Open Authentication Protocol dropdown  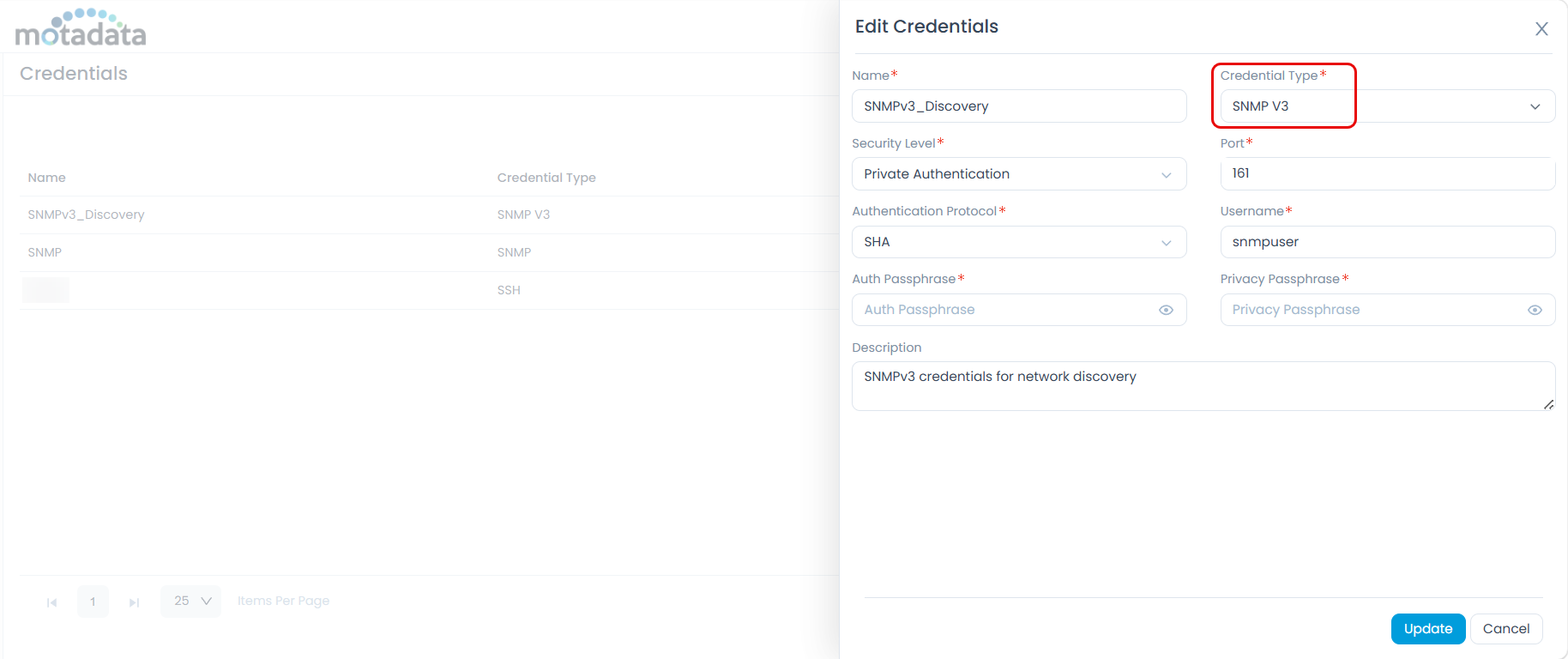pyautogui.click(x=1018, y=242)
